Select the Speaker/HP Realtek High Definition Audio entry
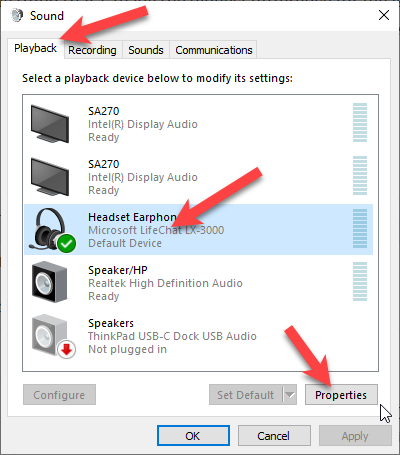 point(199,282)
